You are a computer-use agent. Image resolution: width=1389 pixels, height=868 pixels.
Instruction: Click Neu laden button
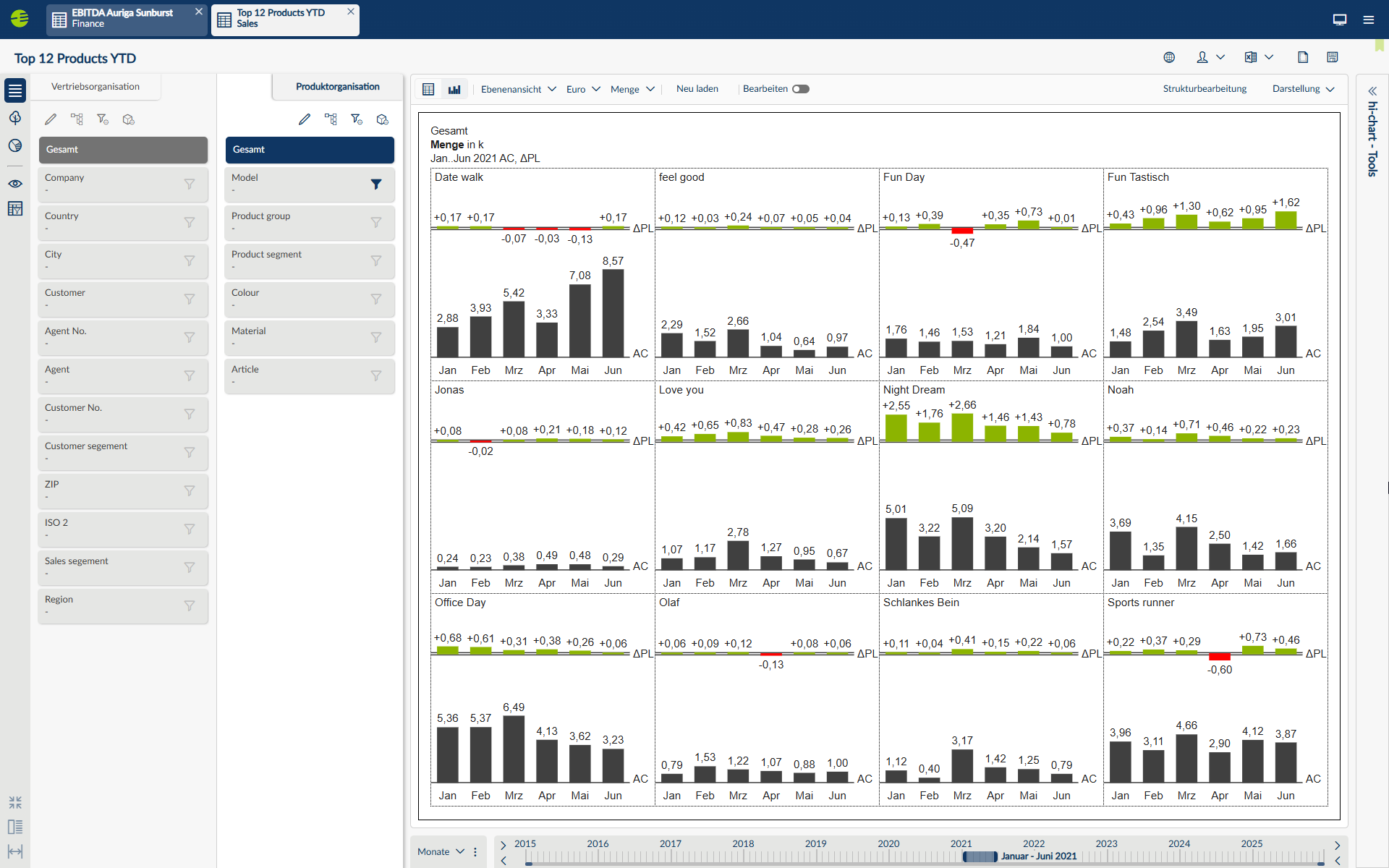point(697,89)
